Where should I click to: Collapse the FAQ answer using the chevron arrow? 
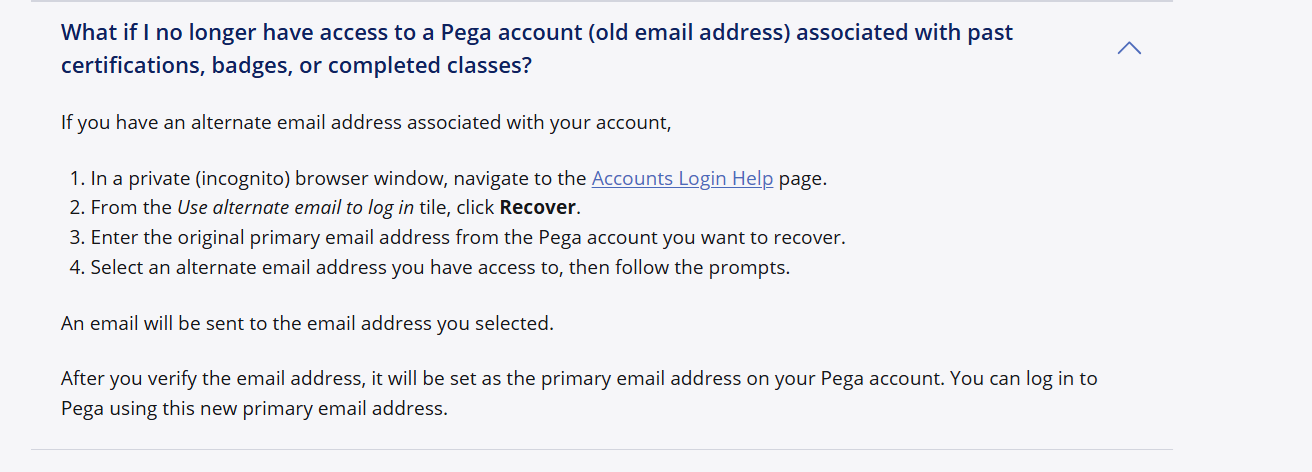tap(1129, 48)
